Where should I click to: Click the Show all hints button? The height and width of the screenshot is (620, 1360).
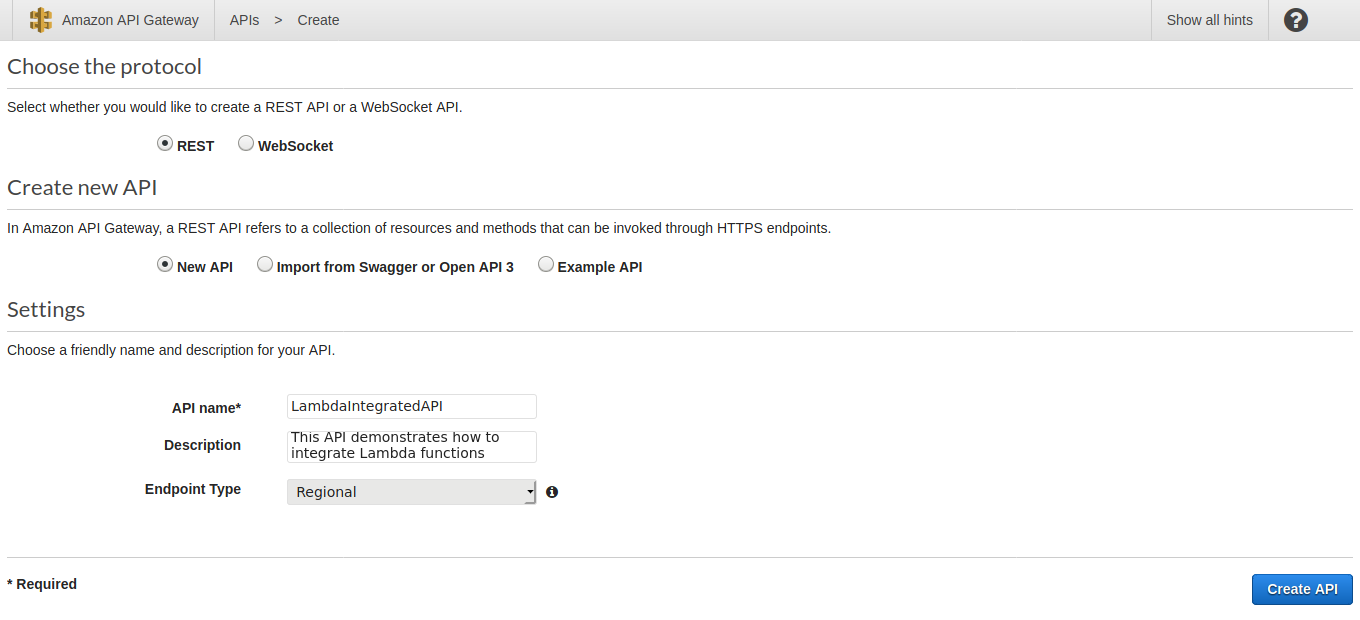point(1209,19)
